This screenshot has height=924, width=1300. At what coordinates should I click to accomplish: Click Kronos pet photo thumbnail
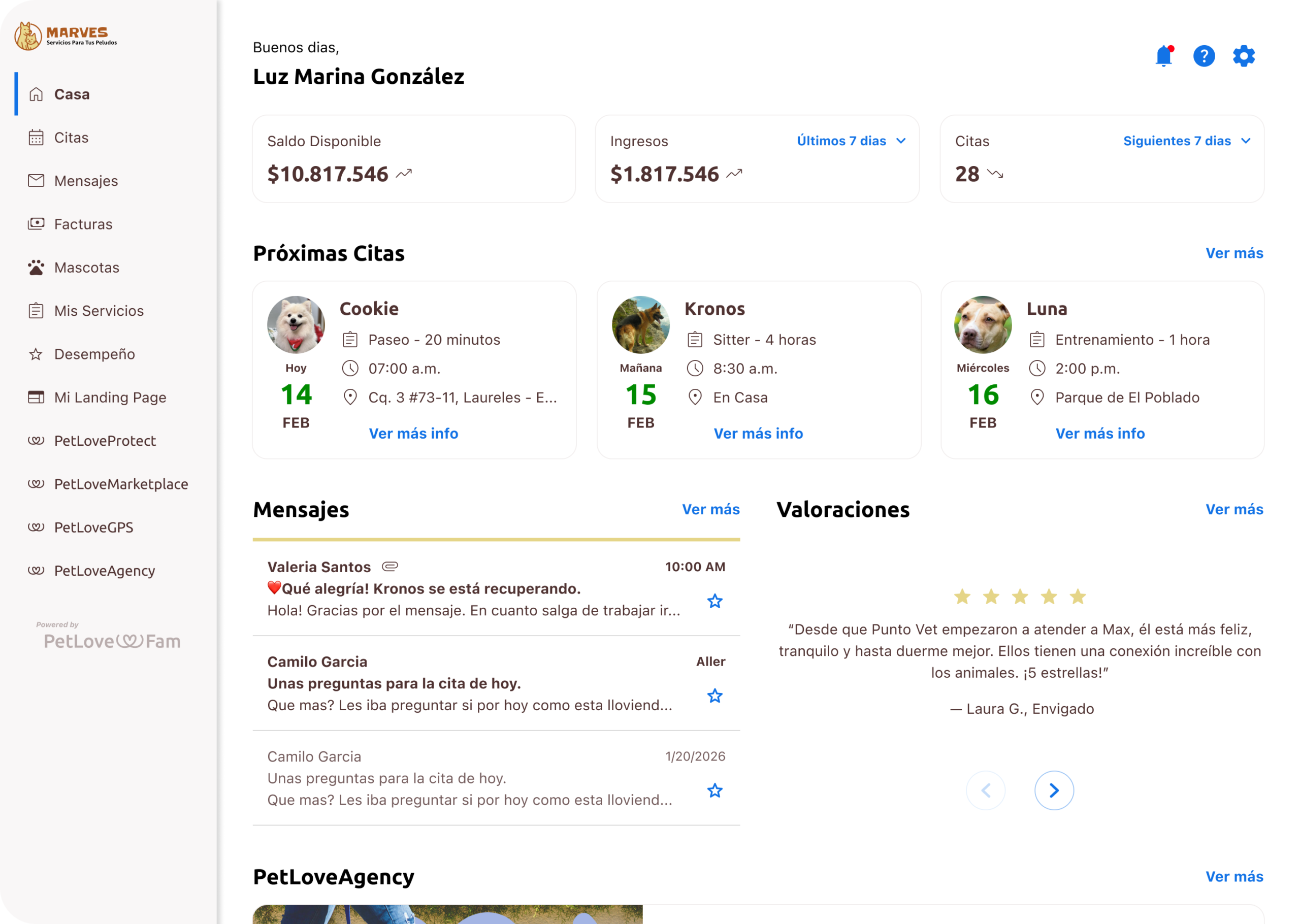[x=641, y=325]
